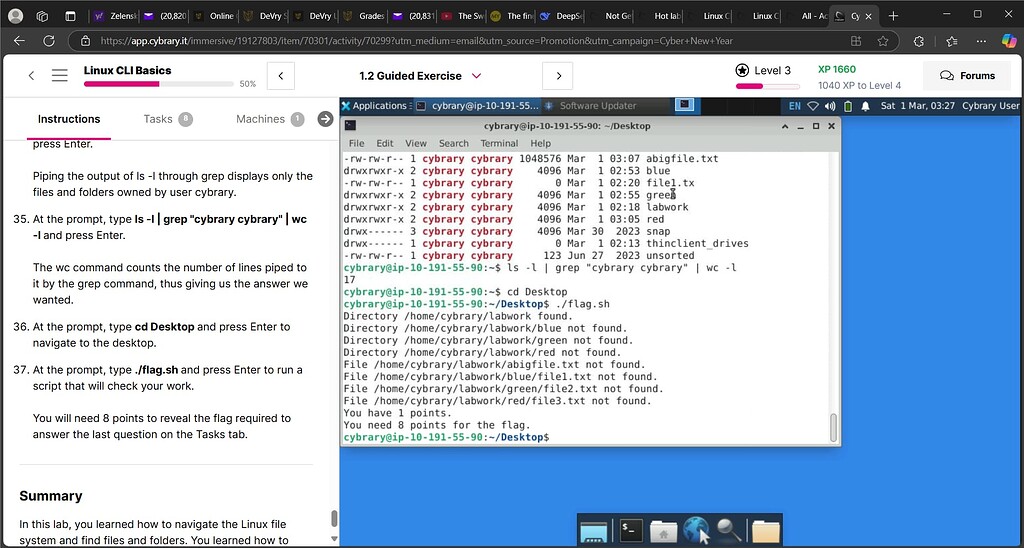Open the volume speaker indicator
Viewport: 1024px width, 548px height.
coord(830,106)
